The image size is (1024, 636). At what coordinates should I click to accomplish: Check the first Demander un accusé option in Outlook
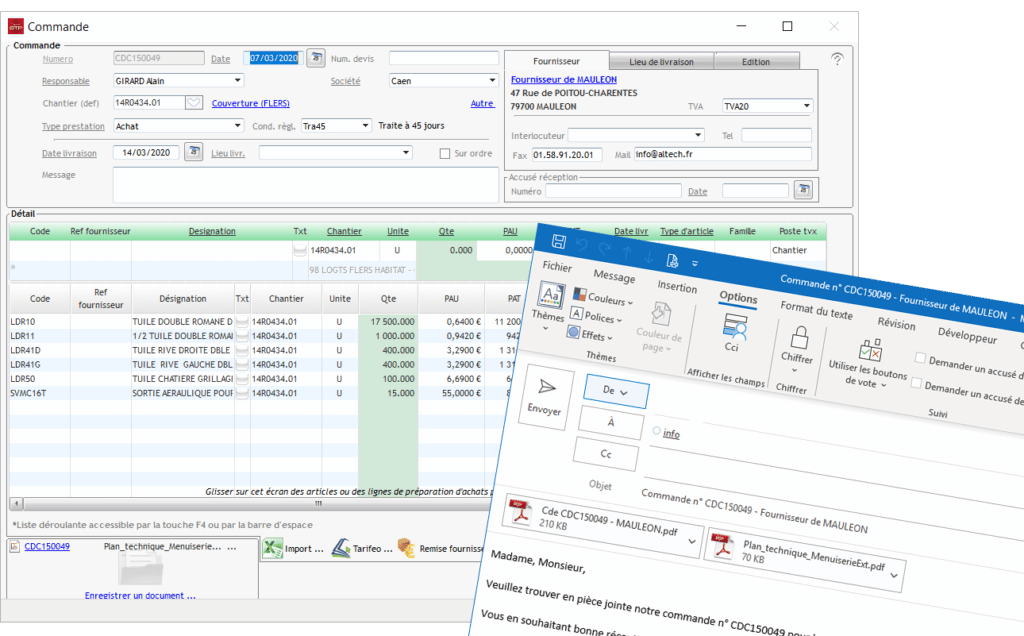pyautogui.click(x=921, y=358)
